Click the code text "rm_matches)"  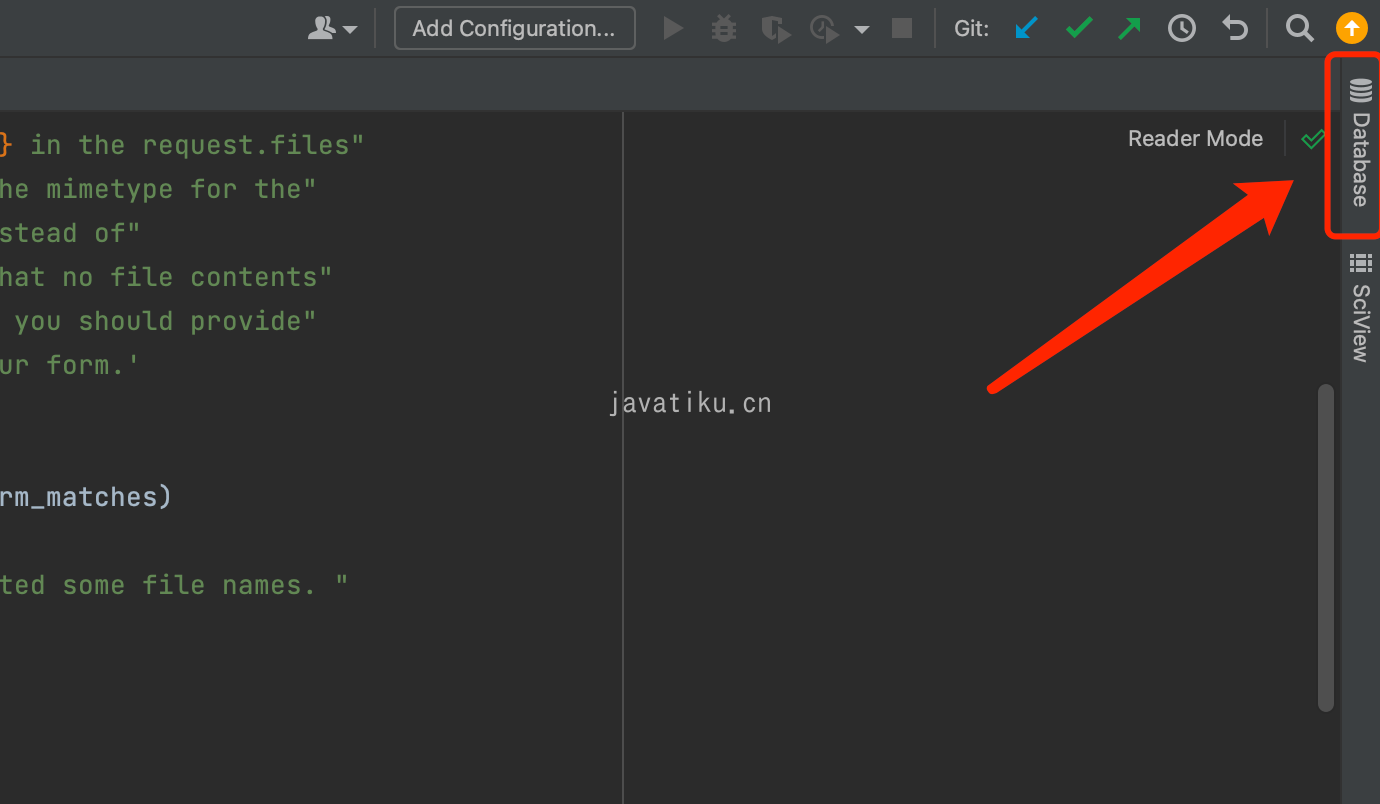pyautogui.click(x=86, y=497)
